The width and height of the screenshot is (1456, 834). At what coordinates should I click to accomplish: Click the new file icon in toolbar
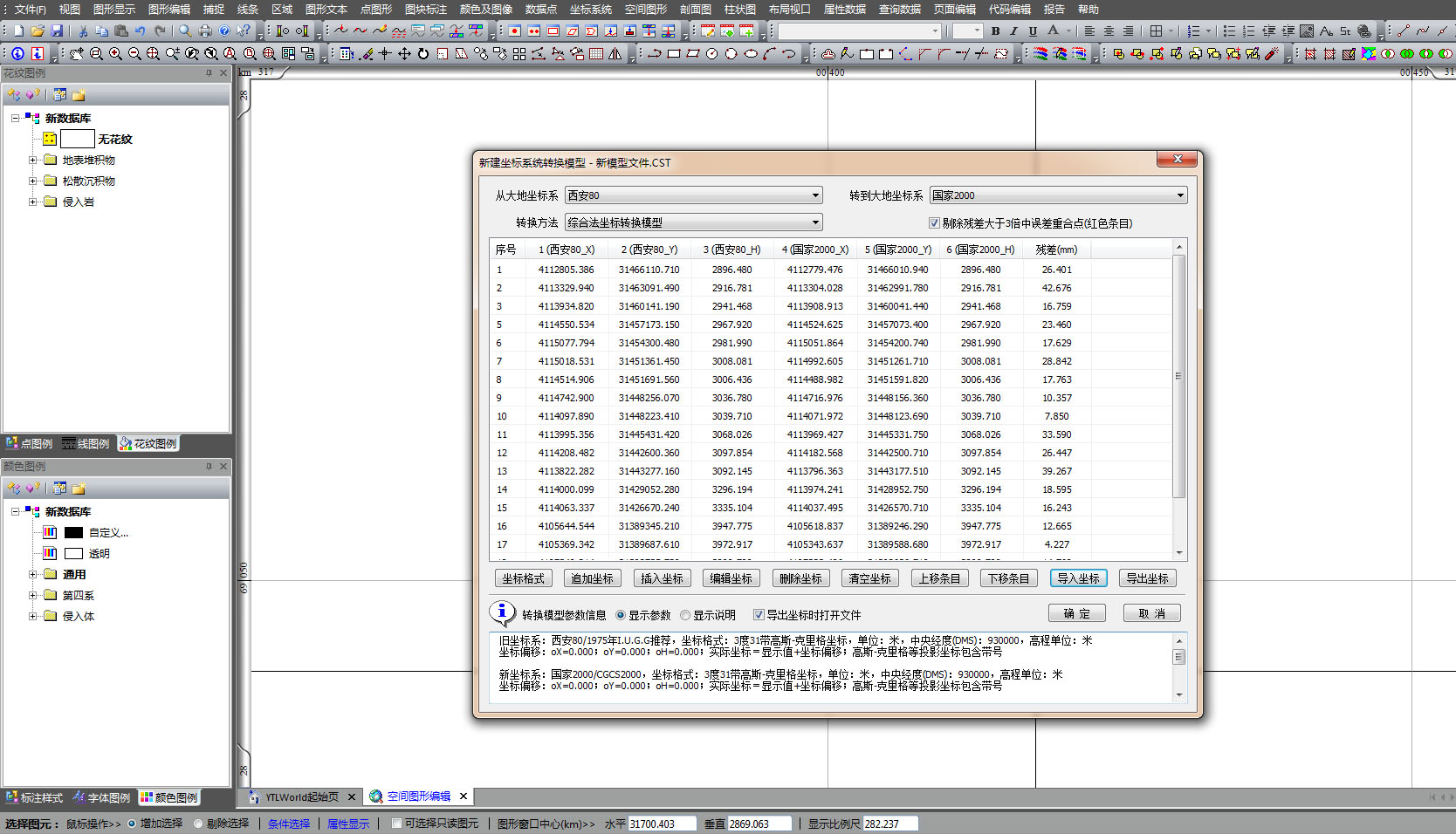click(18, 31)
